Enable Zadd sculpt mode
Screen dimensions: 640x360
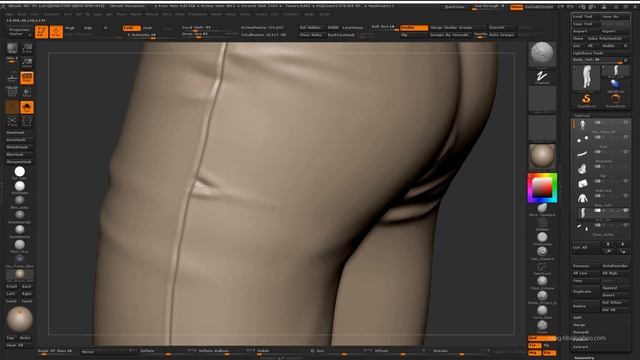tap(131, 28)
